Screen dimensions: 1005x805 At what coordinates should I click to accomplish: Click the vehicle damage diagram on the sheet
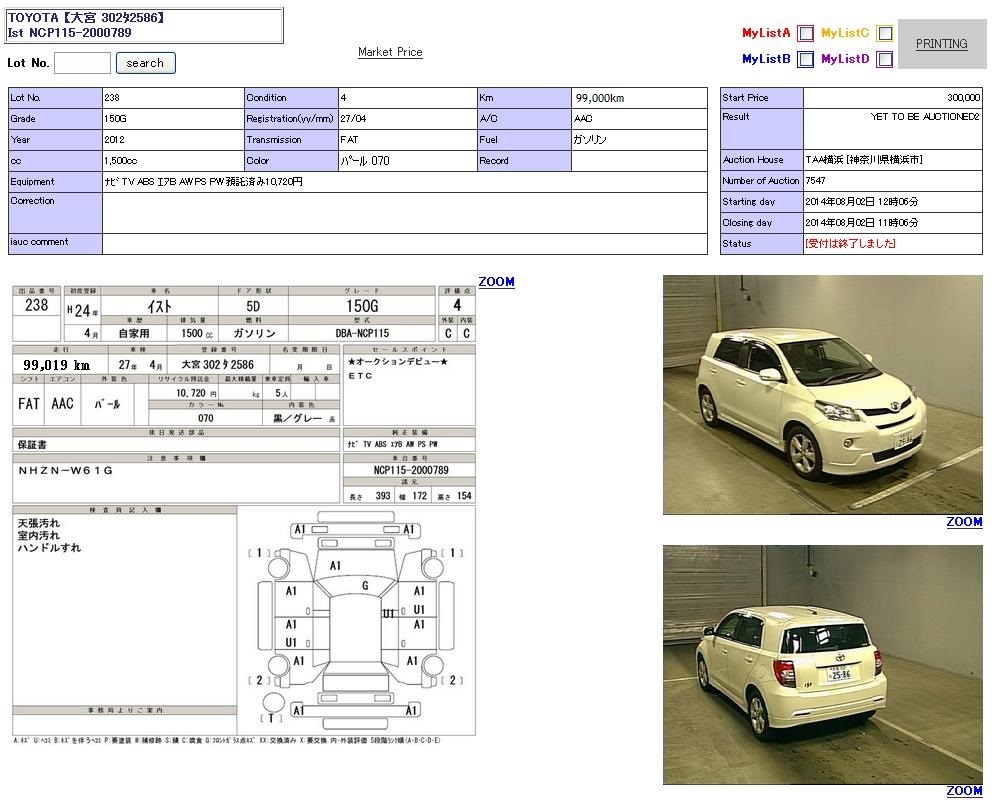click(356, 620)
